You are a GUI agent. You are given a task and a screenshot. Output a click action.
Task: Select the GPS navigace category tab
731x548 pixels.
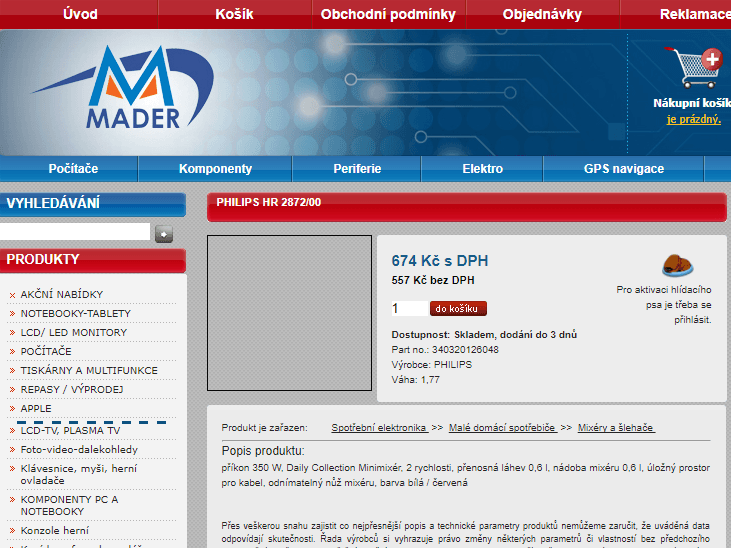click(624, 168)
